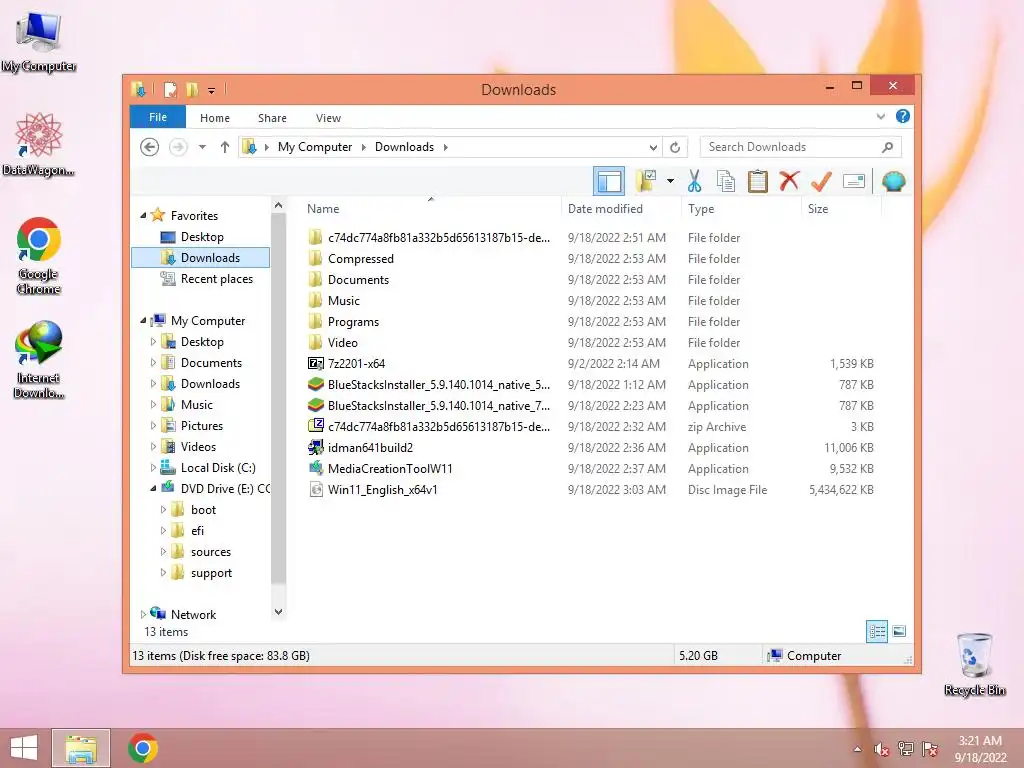Sort by the Size column header
This screenshot has width=1024, height=768.
(x=841, y=209)
